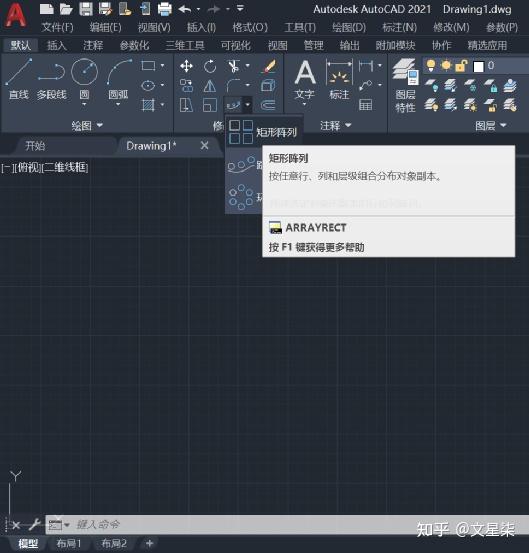Image resolution: width=529 pixels, height=553 pixels.
Task: Choose the Polar Array option
Action: [244, 197]
